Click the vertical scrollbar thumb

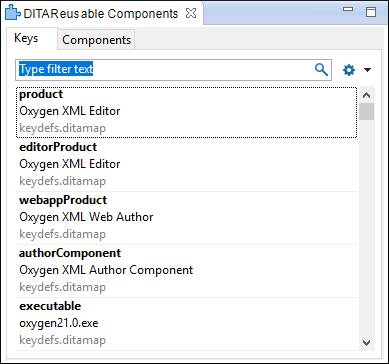point(366,111)
